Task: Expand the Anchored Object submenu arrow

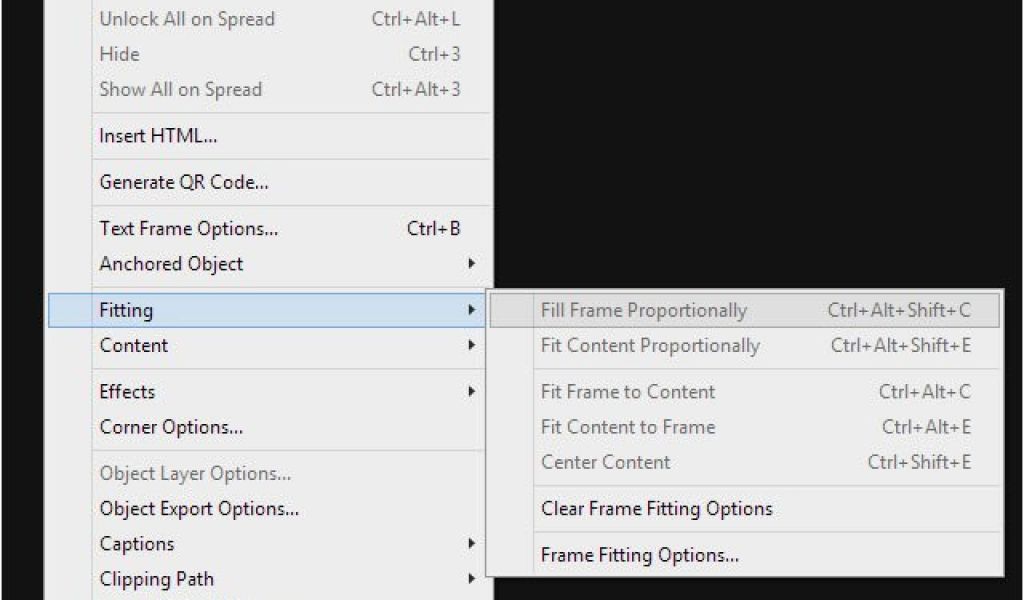Action: pos(471,264)
